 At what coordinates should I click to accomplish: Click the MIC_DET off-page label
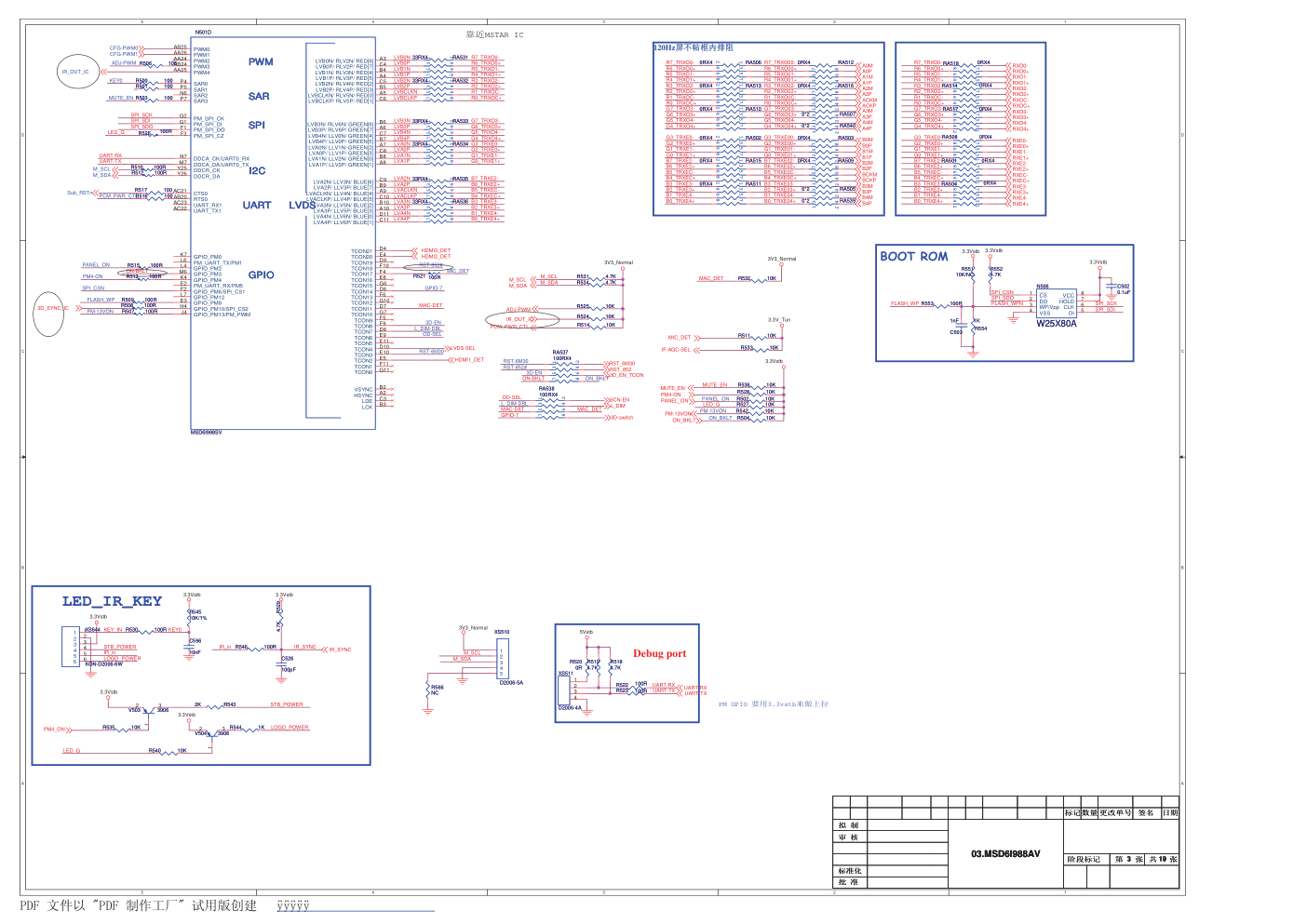point(679,338)
